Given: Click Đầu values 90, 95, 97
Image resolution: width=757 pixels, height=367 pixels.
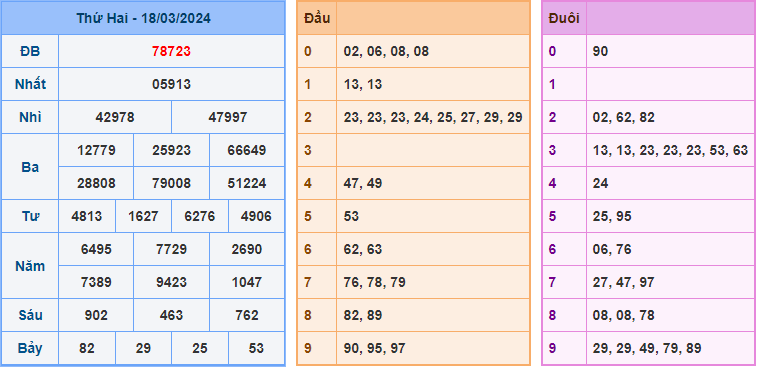Looking at the screenshot, I should pos(375,348).
